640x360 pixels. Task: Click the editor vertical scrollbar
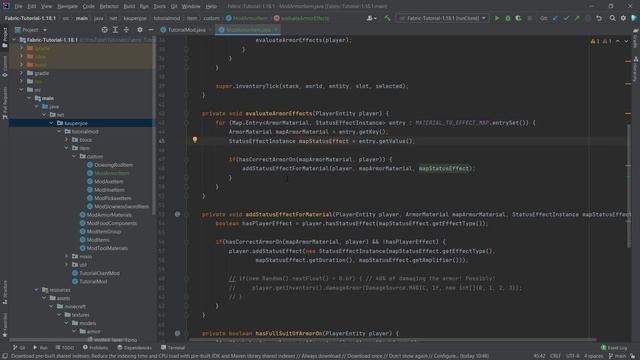(x=628, y=186)
